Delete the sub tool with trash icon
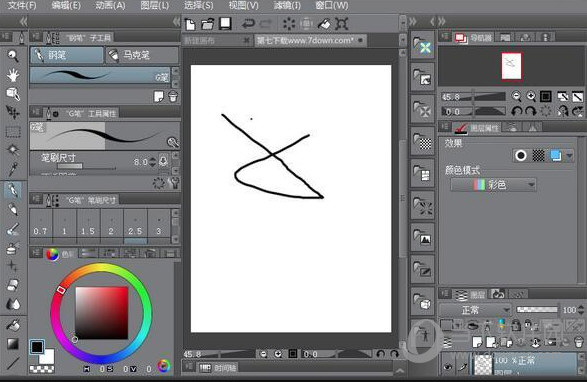Viewport: 587px width, 382px height. pos(173,96)
